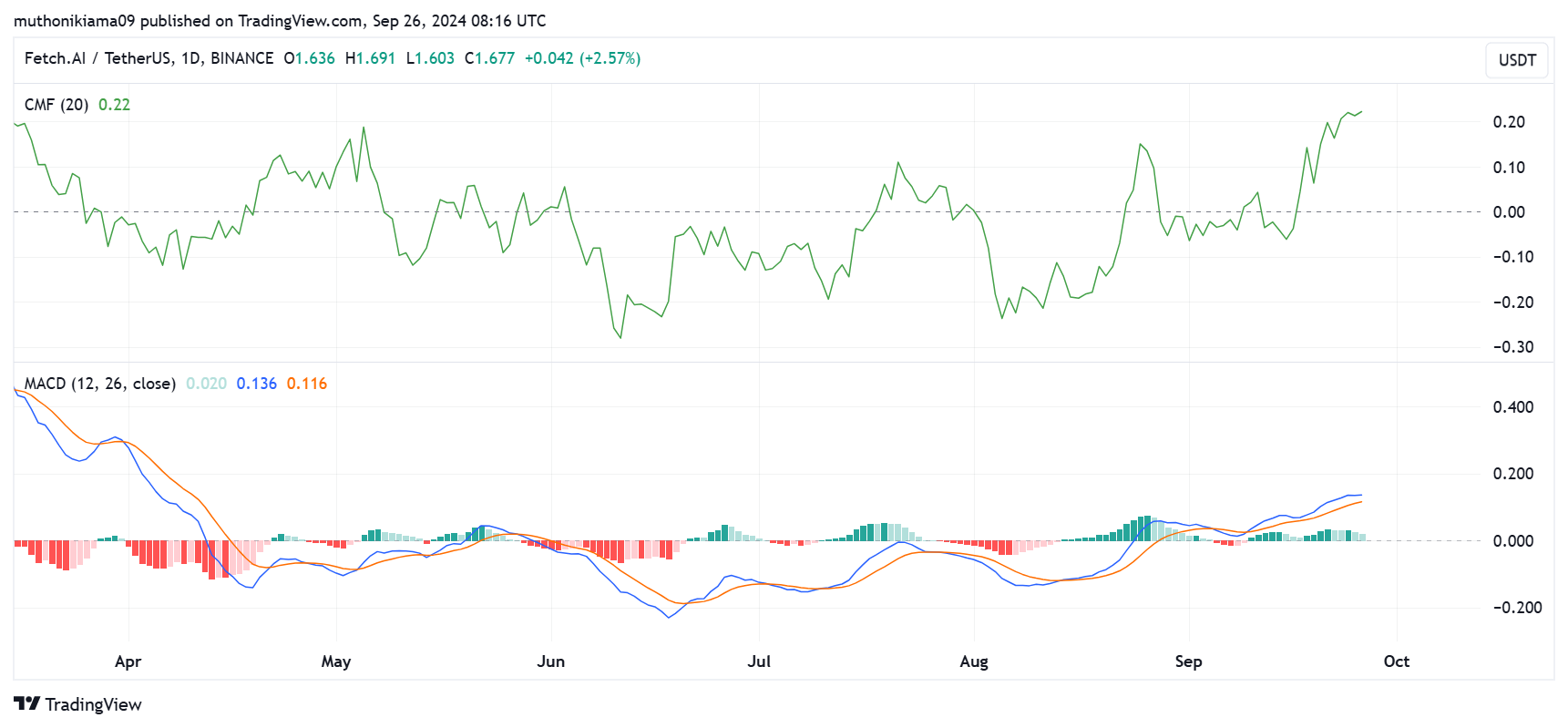Click the −0.20 CMF scale label
This screenshot has height=728, width=1568.
click(1513, 302)
